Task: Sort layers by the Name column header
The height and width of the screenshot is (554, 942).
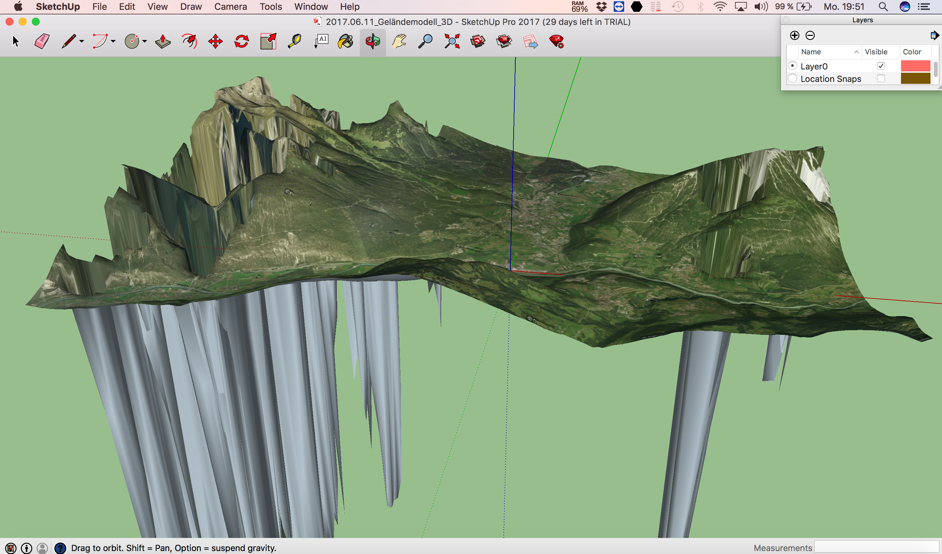Action: (811, 52)
